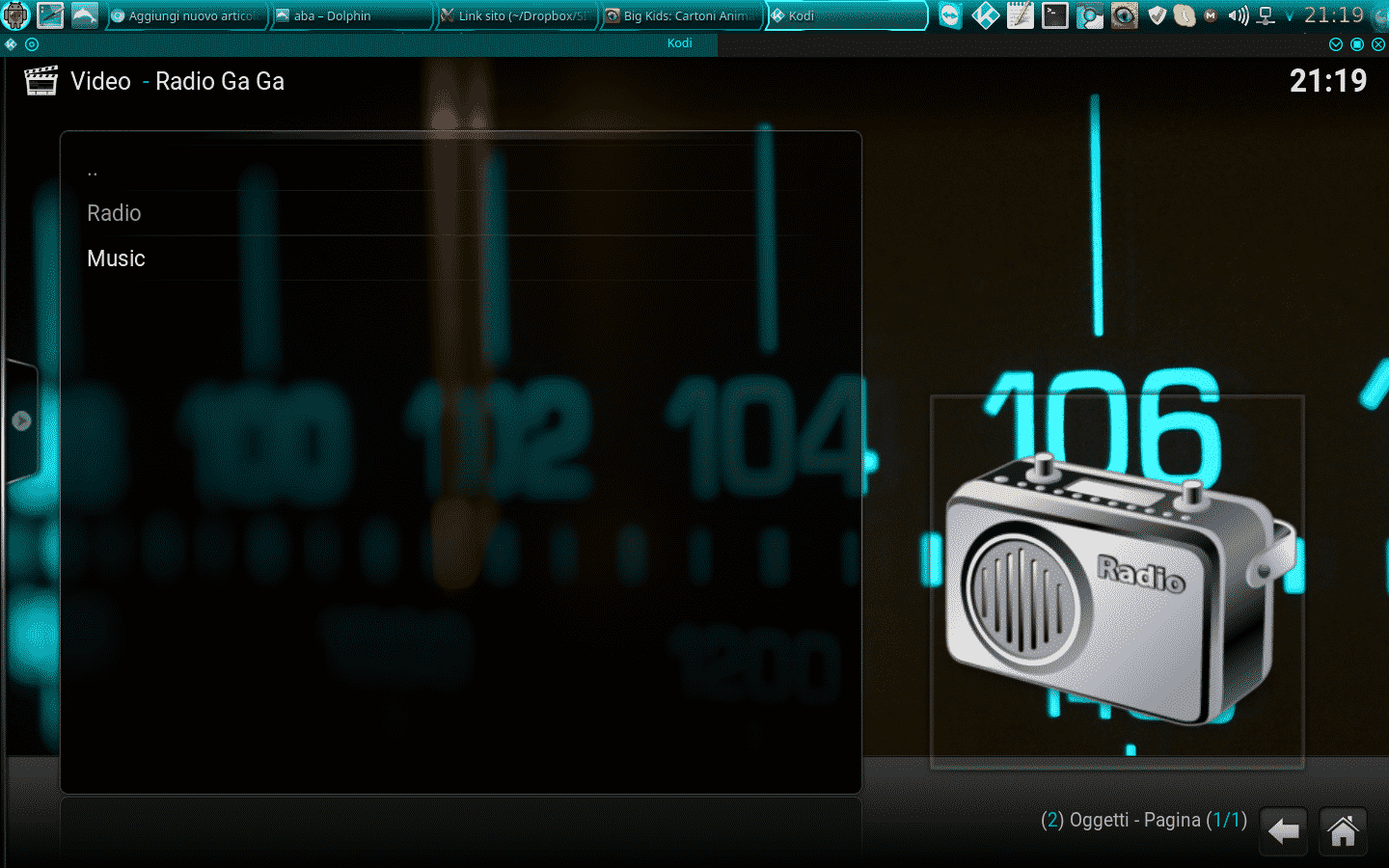
Task: Open Dolphin file manager panel shortcut
Action: coord(85,15)
